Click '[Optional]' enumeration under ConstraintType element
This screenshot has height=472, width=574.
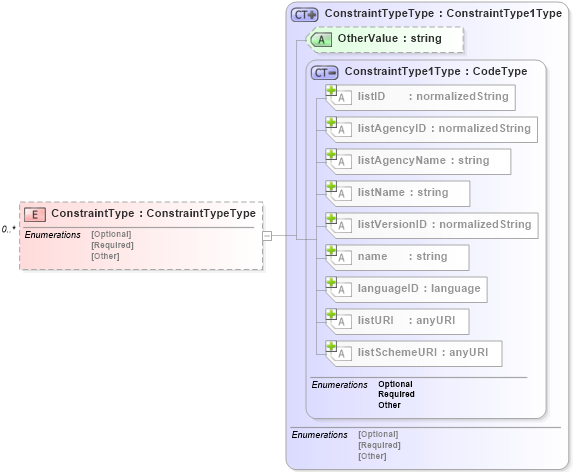coord(111,234)
